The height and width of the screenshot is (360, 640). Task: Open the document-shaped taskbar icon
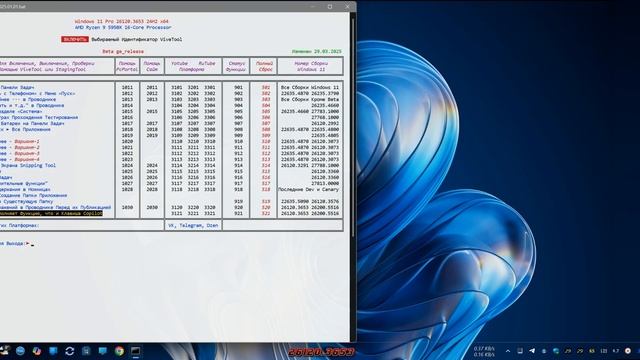(86, 351)
